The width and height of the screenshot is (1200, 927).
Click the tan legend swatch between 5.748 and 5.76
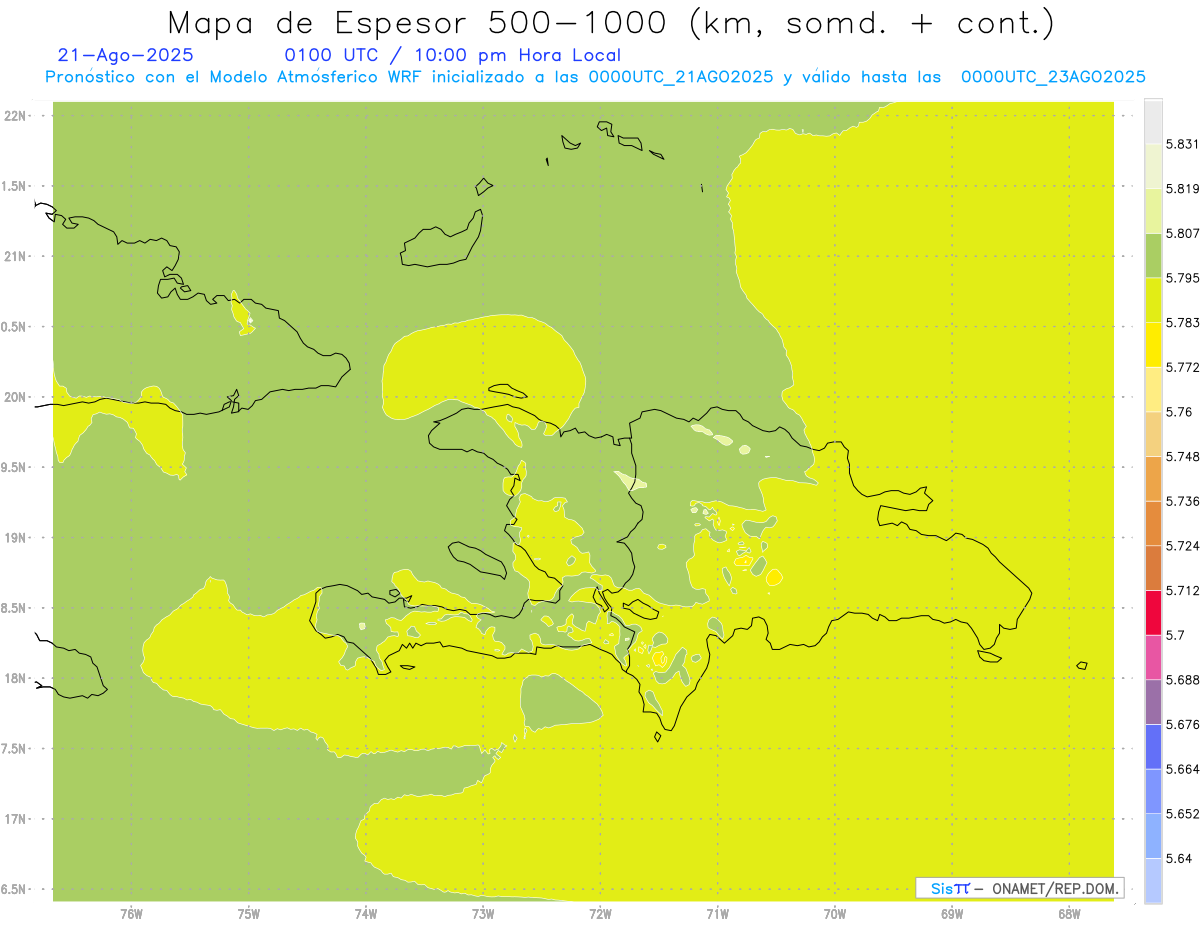pos(1153,434)
